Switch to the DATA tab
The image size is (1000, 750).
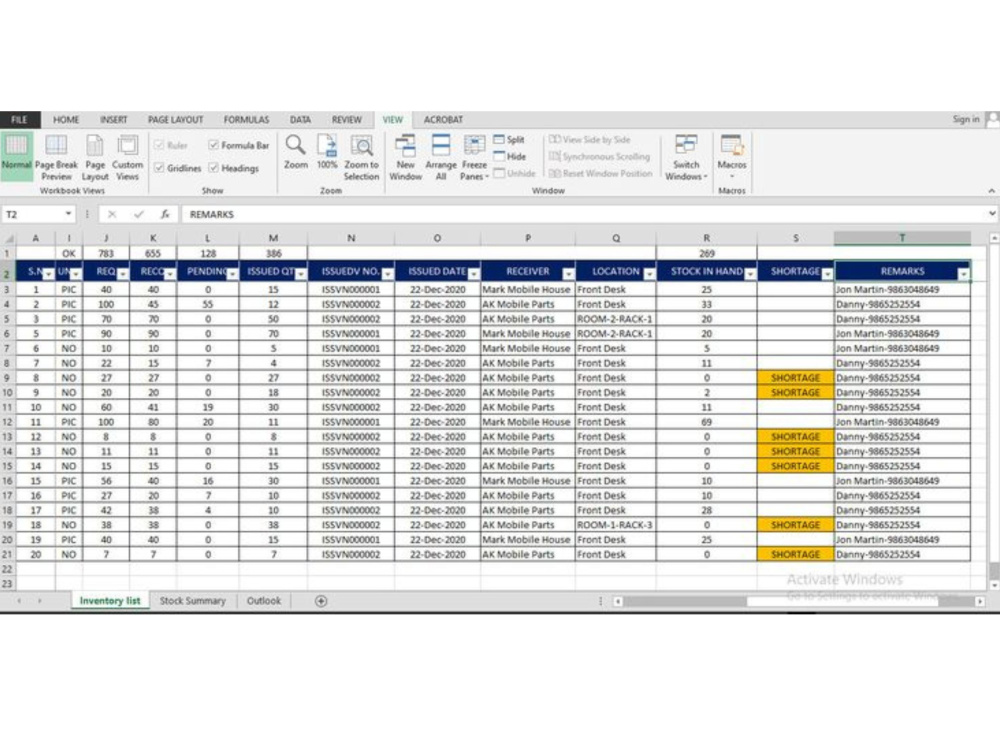coord(300,120)
